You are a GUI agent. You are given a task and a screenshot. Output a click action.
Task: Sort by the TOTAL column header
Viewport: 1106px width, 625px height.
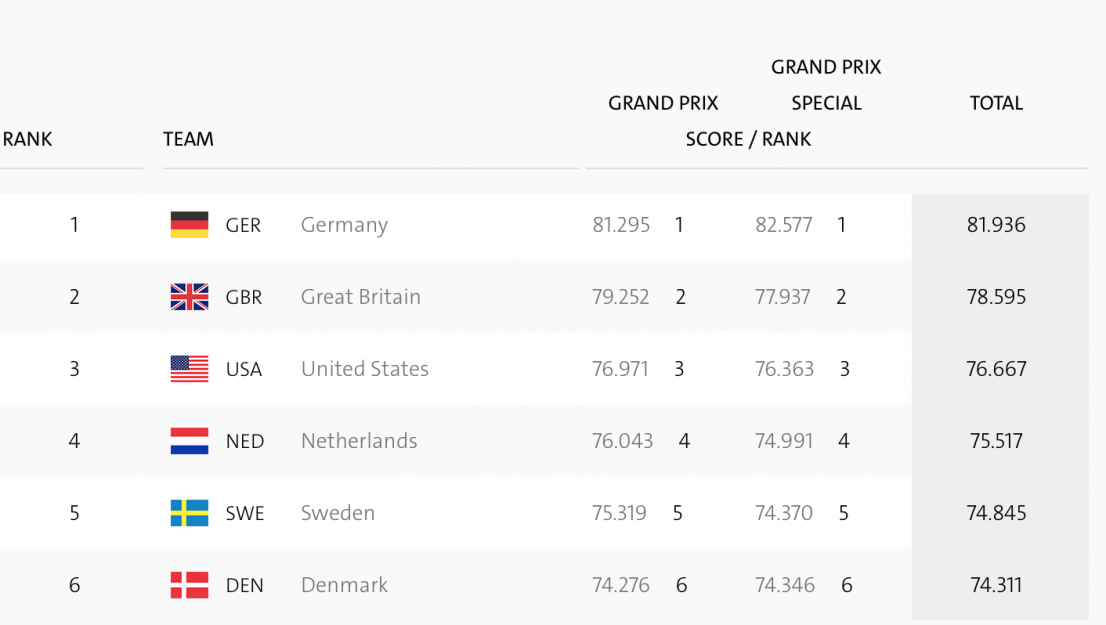996,103
